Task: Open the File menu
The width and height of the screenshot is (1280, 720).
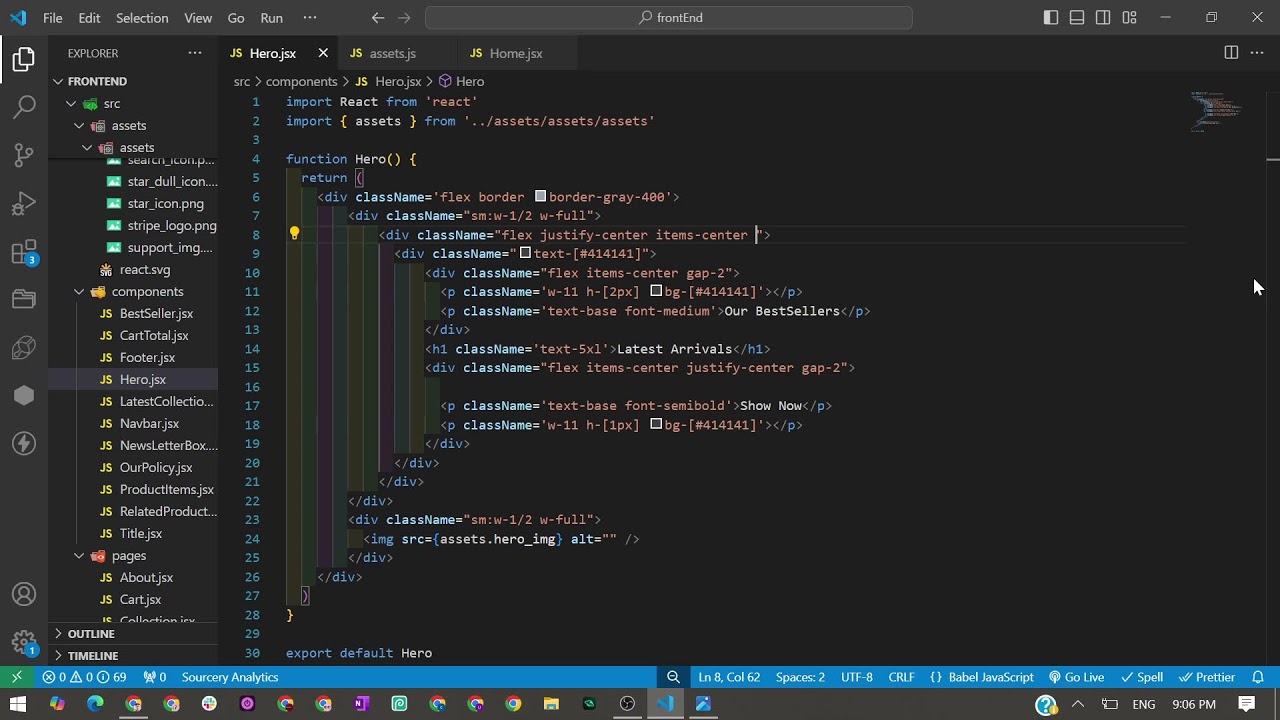Action: pos(53,18)
